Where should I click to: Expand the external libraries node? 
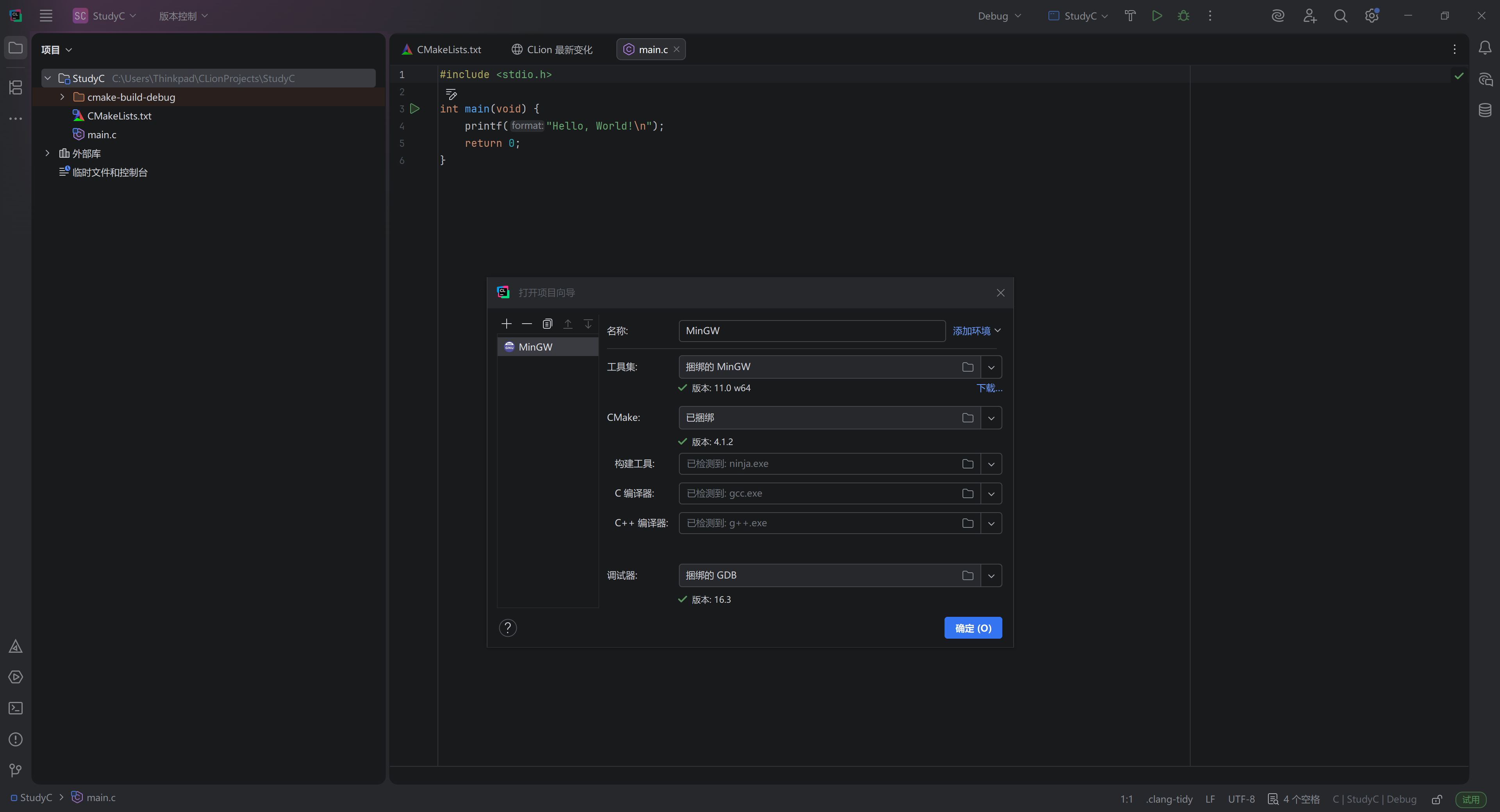(x=48, y=153)
